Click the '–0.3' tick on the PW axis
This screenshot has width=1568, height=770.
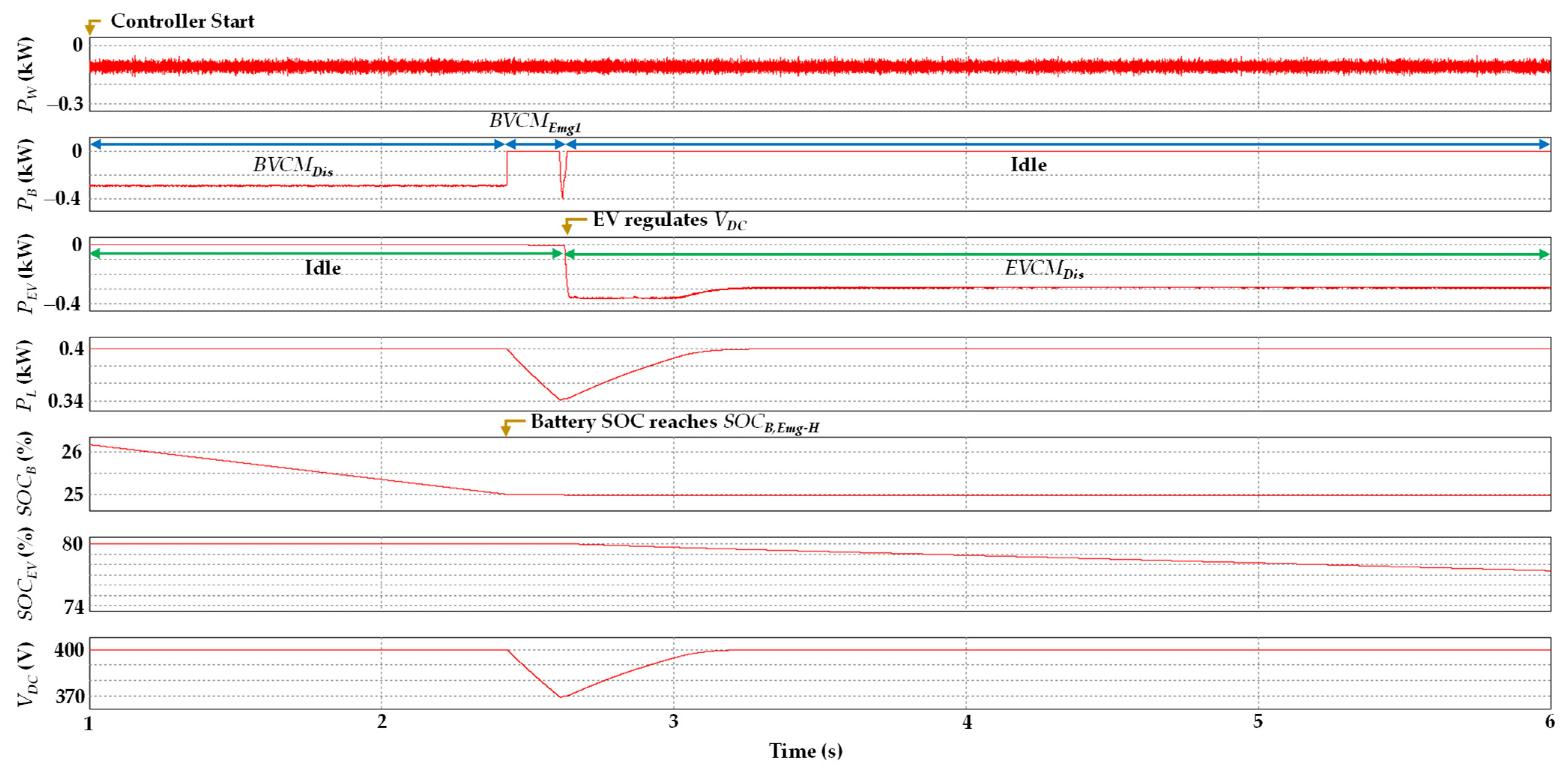[65, 104]
